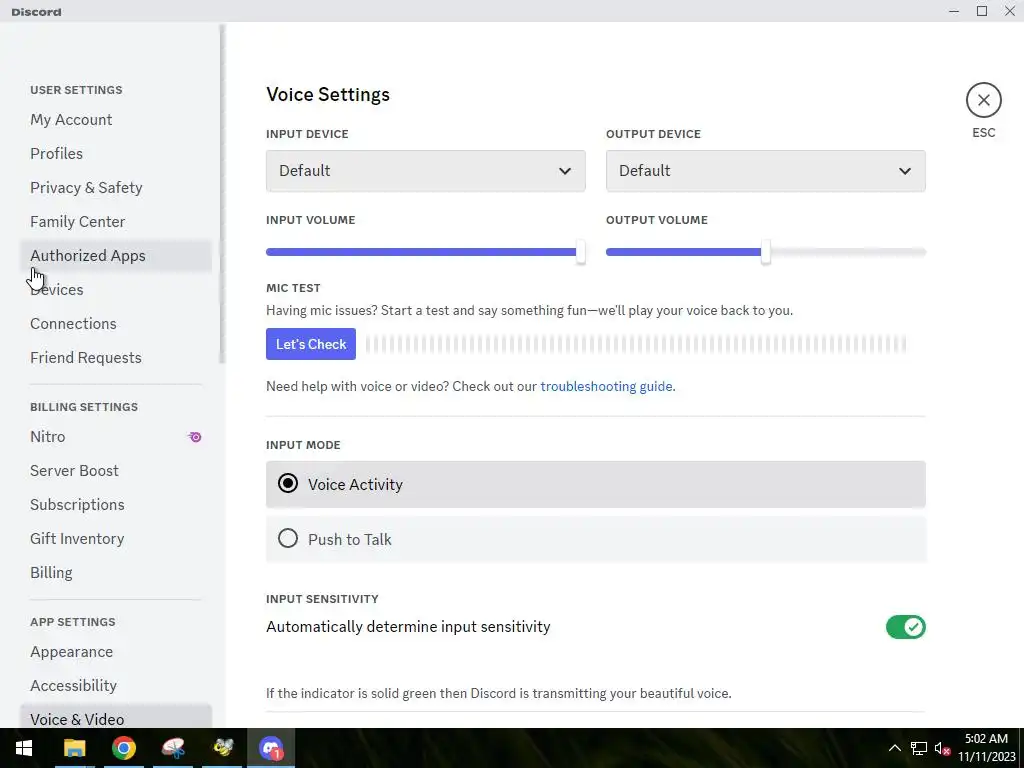The width and height of the screenshot is (1024, 768).
Task: Click the Input Volume slider handle
Action: (x=581, y=252)
